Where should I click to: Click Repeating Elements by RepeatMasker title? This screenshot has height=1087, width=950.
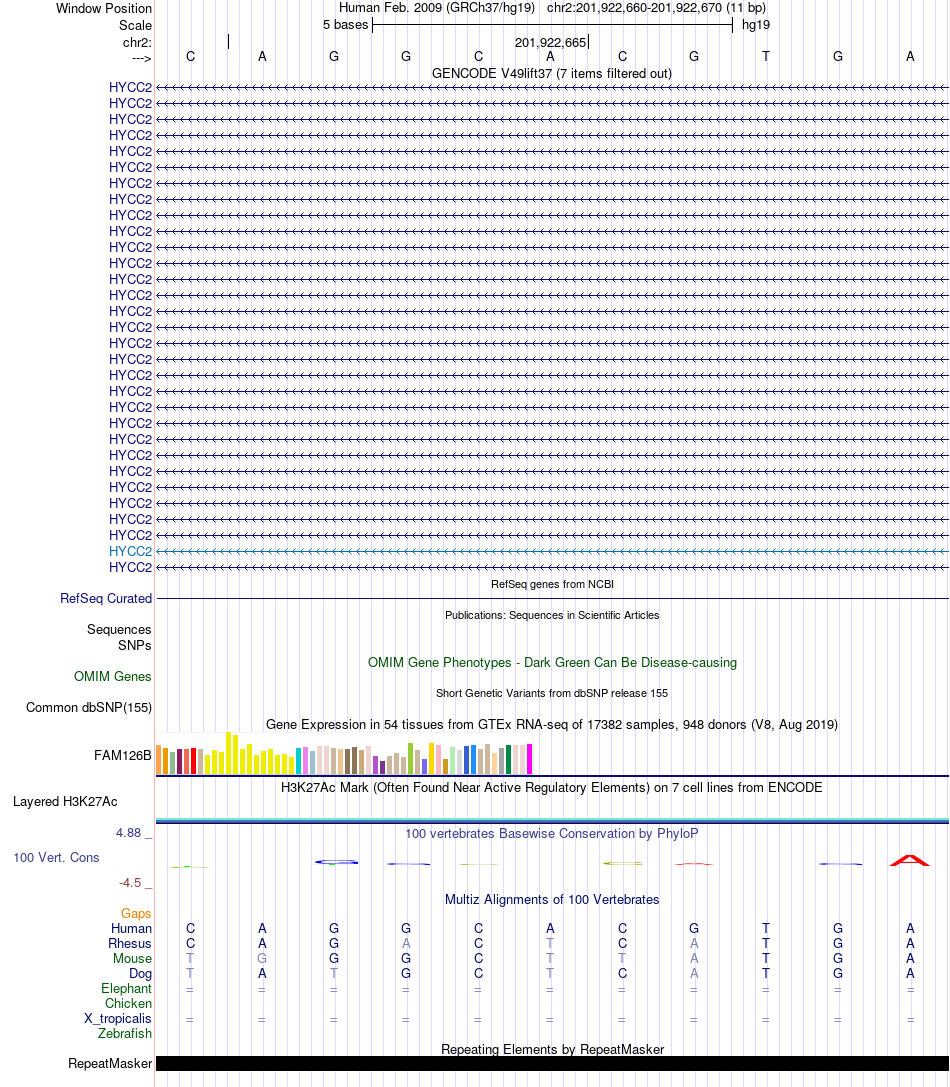(553, 1050)
